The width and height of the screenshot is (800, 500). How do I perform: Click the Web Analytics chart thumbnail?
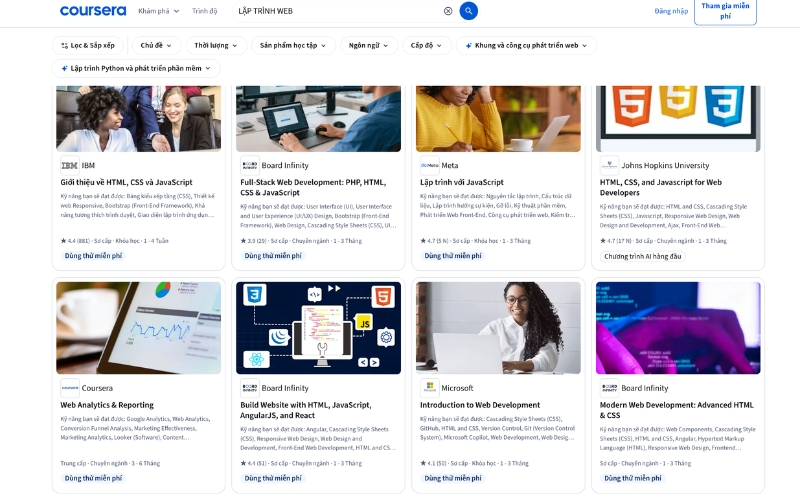tap(138, 328)
